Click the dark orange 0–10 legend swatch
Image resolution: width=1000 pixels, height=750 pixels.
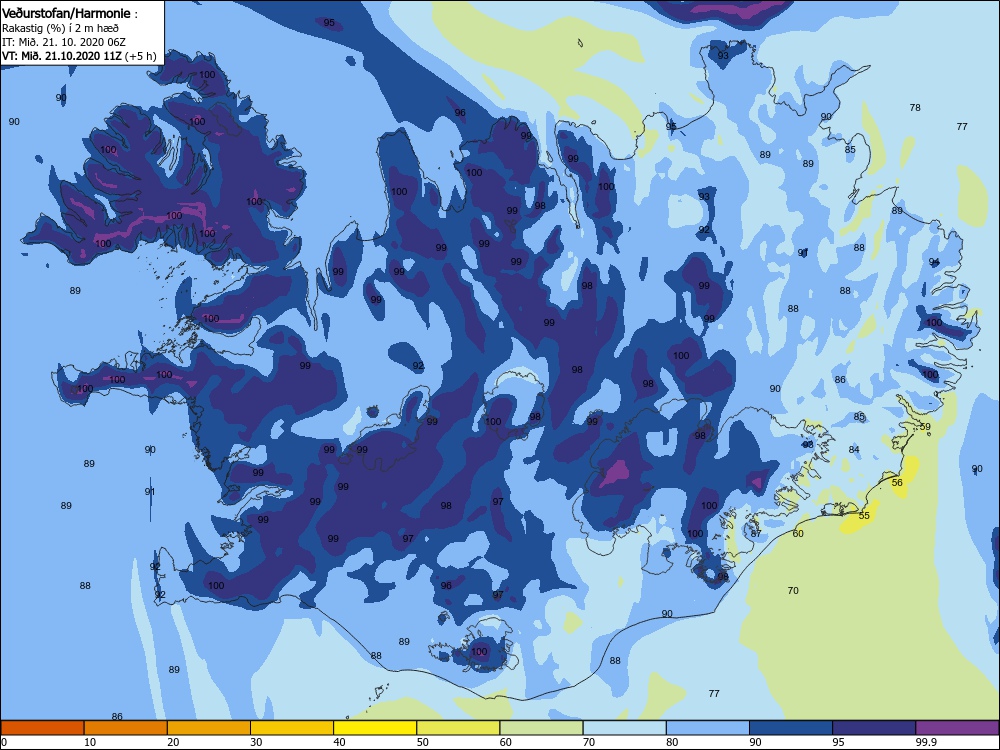(x=42, y=728)
